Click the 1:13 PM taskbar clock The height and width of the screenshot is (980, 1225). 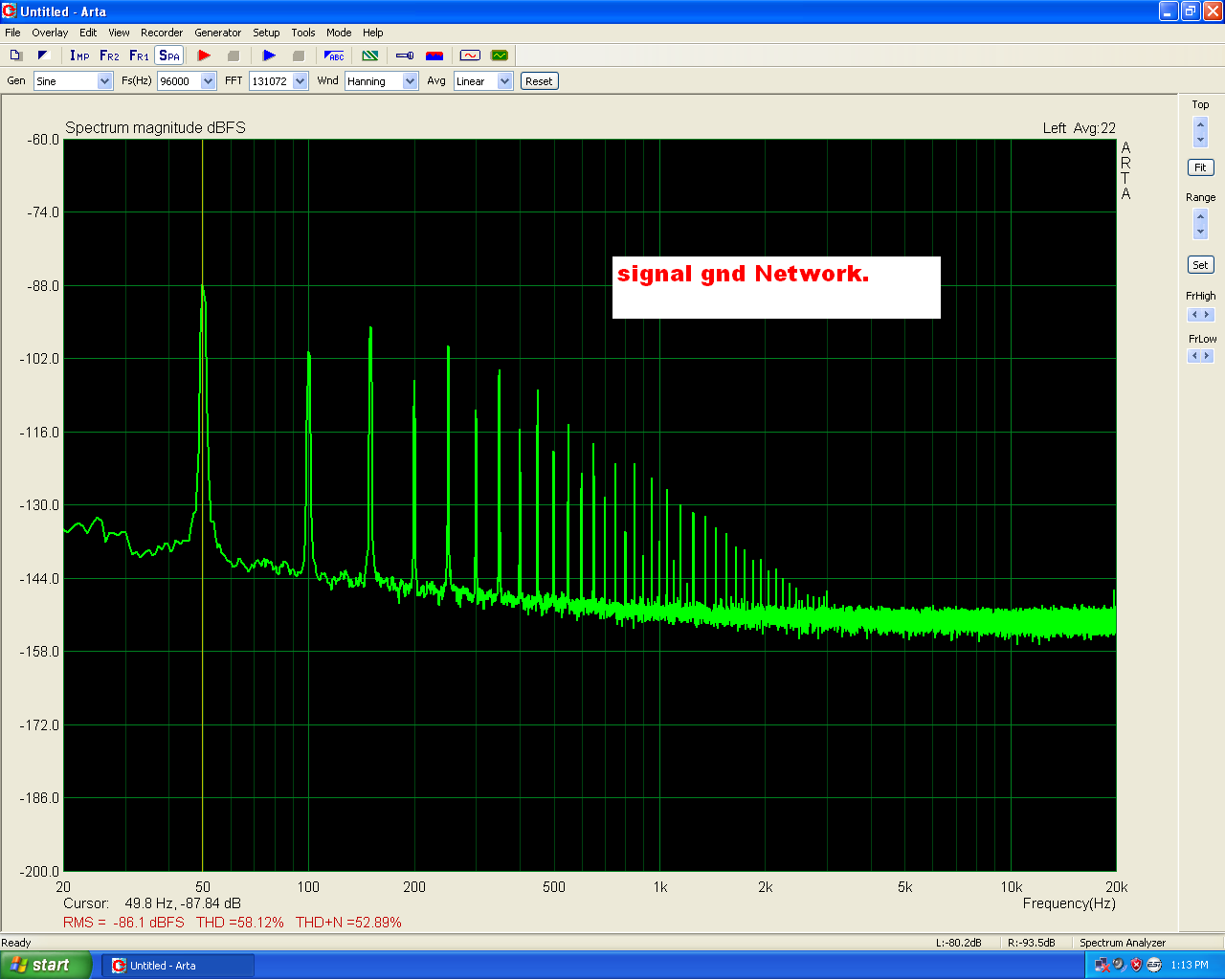click(1190, 966)
